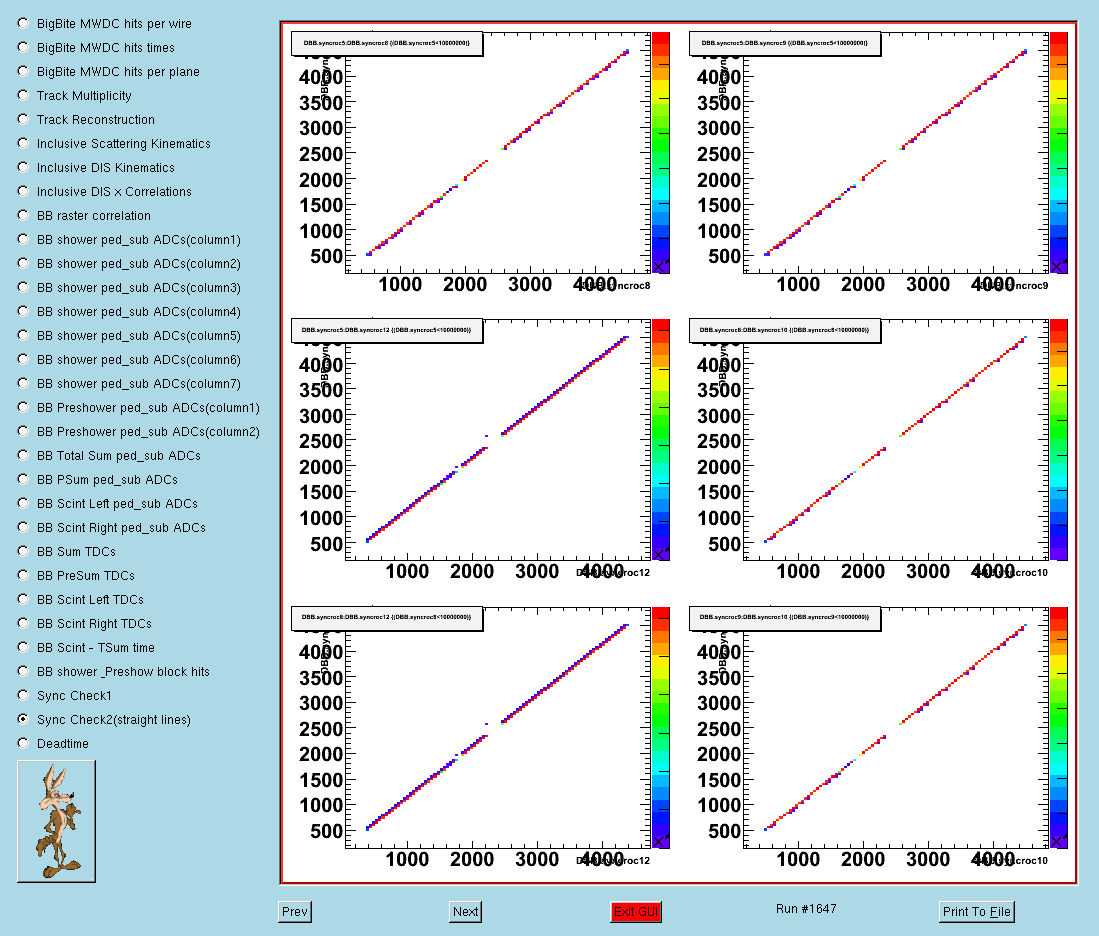
Task: Advance to next page with Next
Action: click(x=465, y=911)
